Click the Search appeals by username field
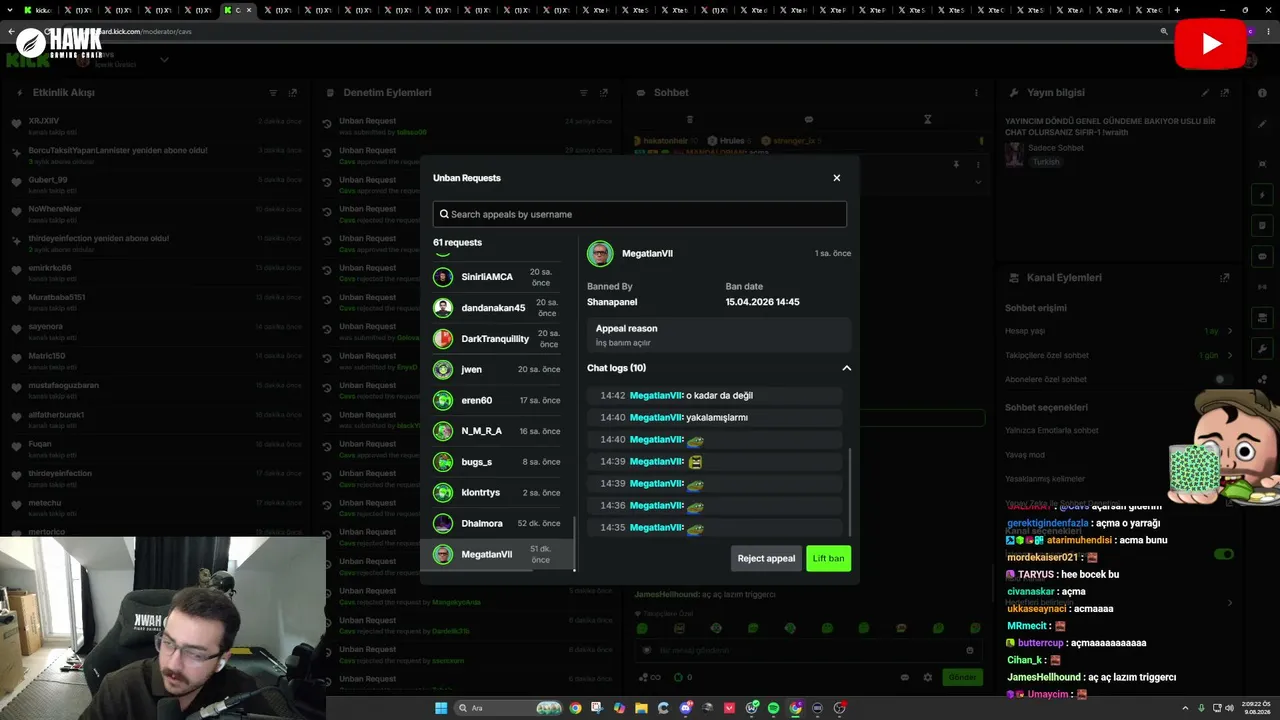 tap(640, 214)
